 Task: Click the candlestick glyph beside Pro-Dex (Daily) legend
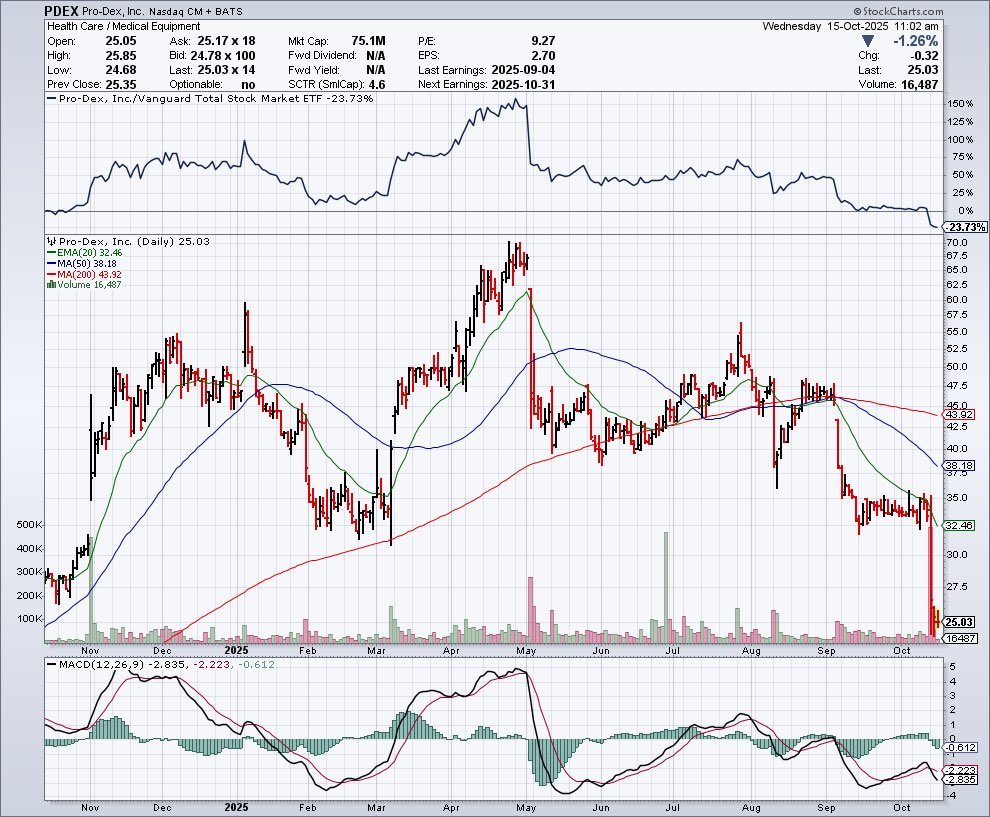[x=52, y=241]
